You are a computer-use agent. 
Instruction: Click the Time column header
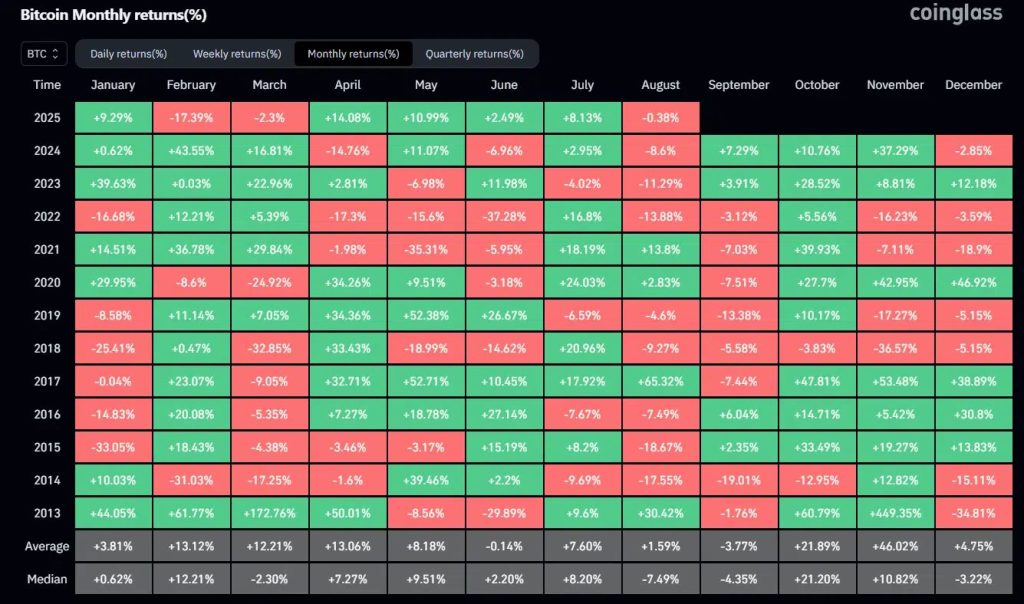pyautogui.click(x=47, y=85)
